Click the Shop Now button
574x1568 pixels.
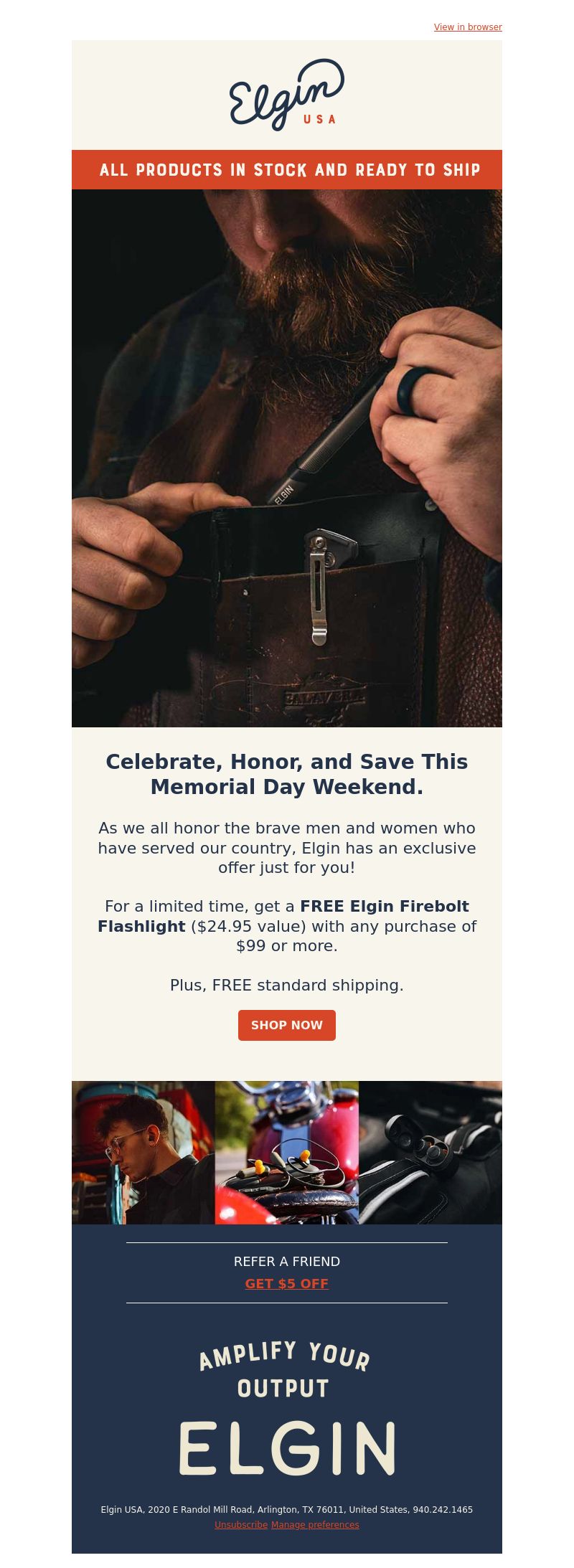[287, 1025]
